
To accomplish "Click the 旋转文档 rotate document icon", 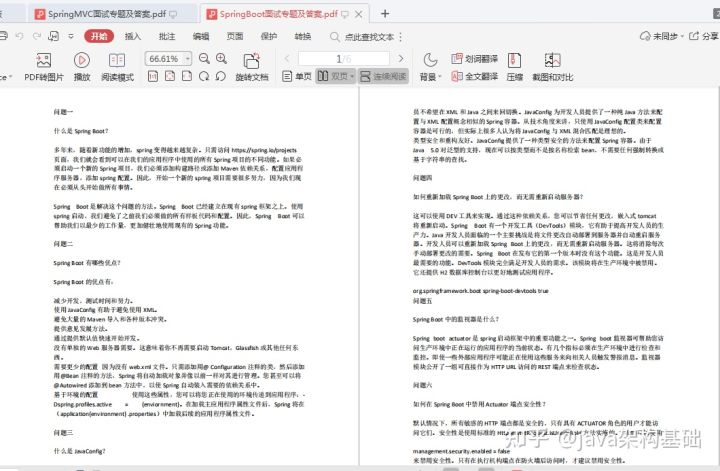I will 251,61.
